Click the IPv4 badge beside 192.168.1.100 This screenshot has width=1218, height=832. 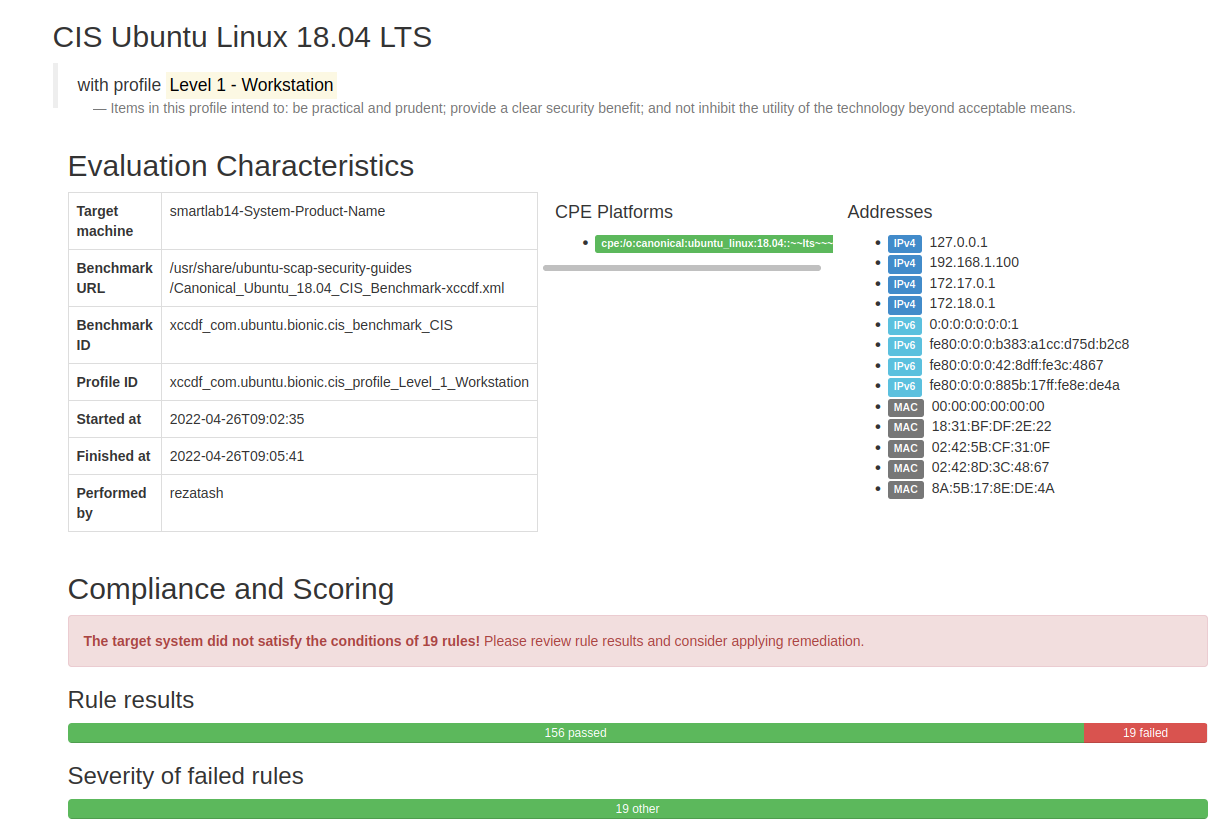point(904,263)
